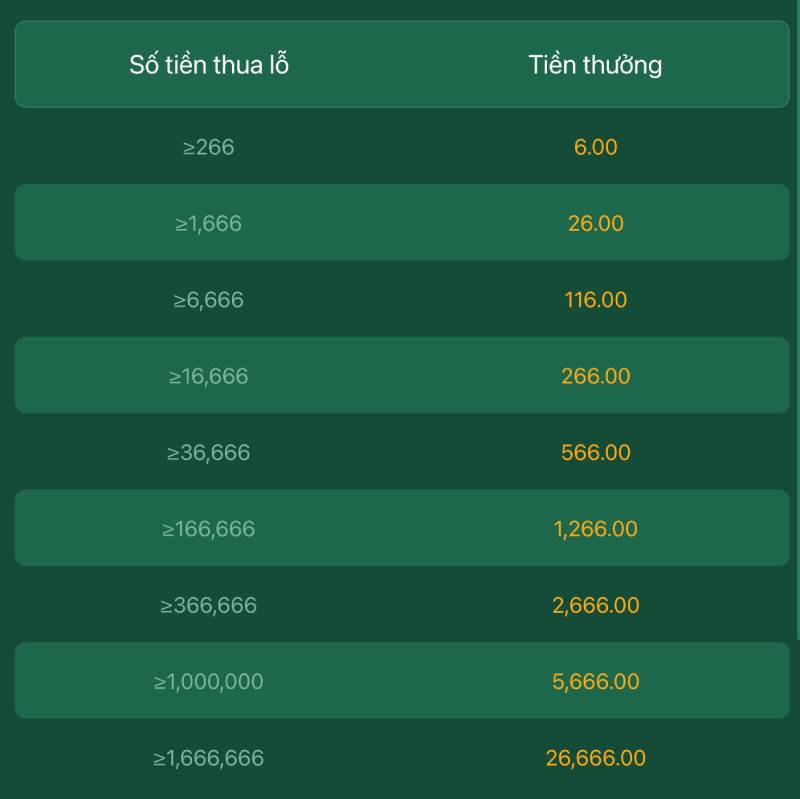Screen dimensions: 800x799
Task: Click the 1,266.00 reward amount
Action: [x=595, y=529]
